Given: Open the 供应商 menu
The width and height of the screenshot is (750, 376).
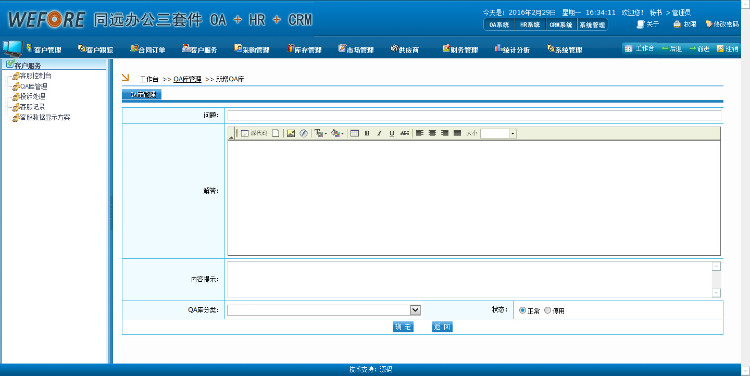Looking at the screenshot, I should tap(405, 49).
